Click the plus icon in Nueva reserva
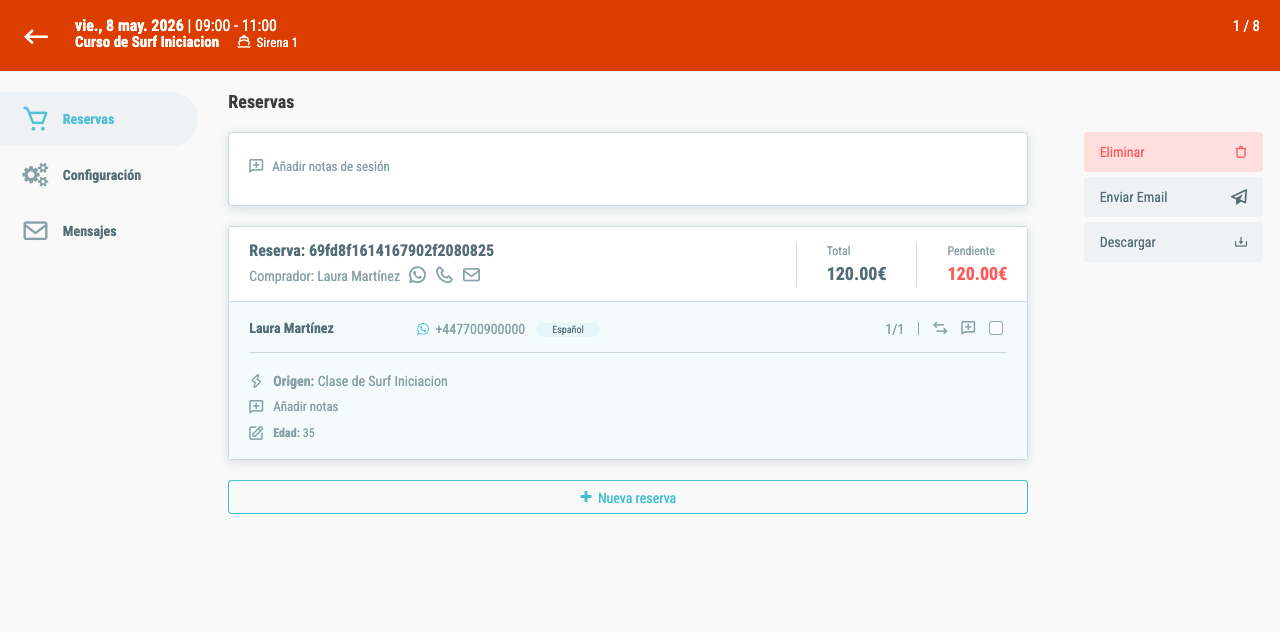 (x=586, y=497)
